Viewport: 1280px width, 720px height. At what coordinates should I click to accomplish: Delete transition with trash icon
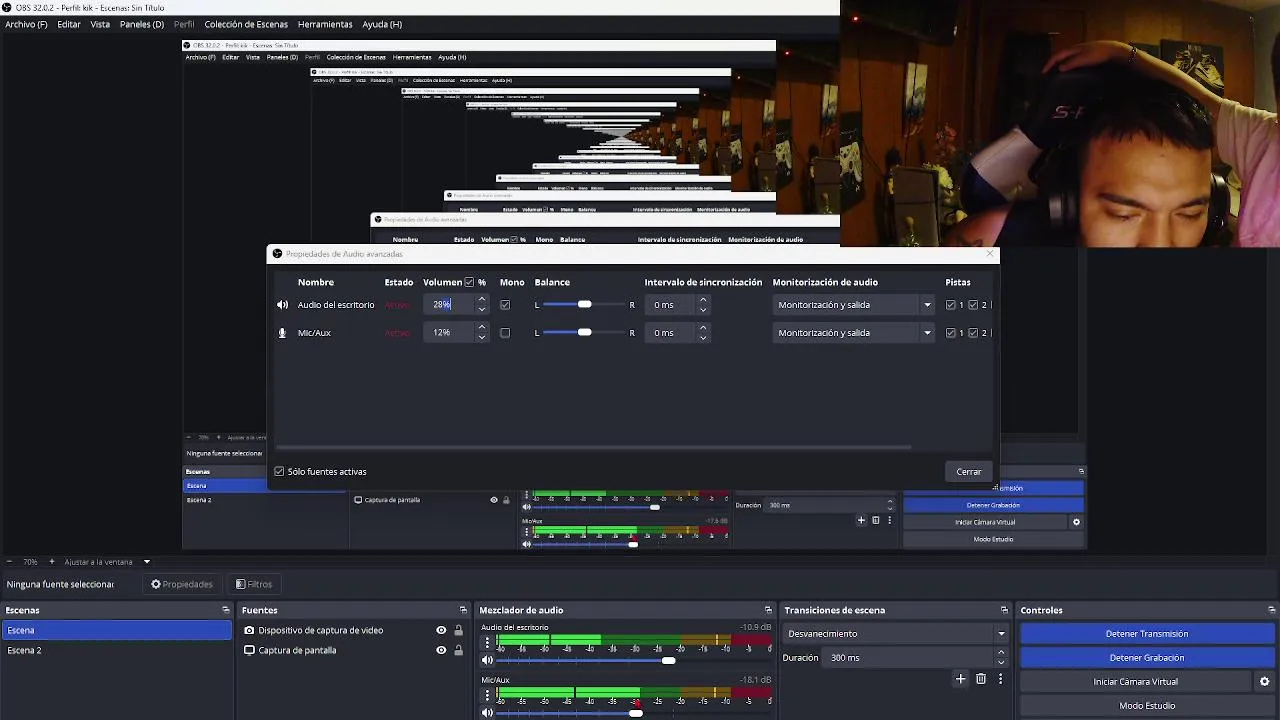[980, 679]
